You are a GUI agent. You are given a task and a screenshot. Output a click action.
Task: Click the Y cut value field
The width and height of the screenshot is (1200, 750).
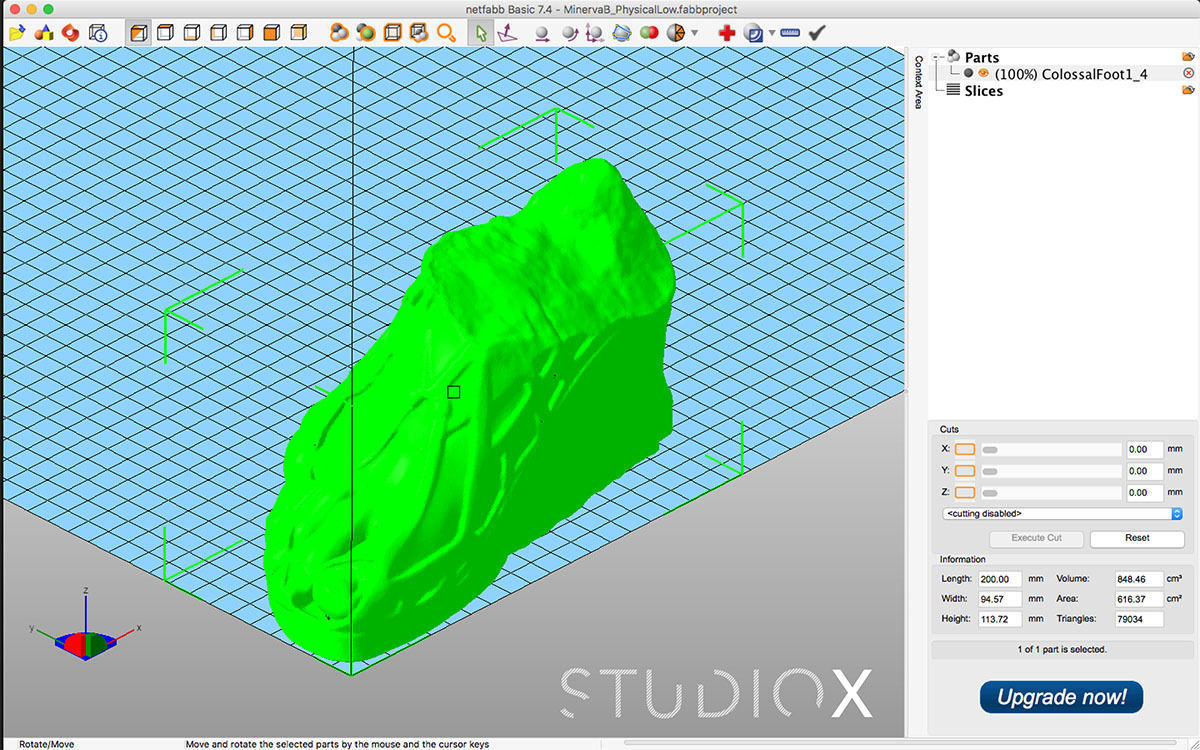(x=1145, y=471)
